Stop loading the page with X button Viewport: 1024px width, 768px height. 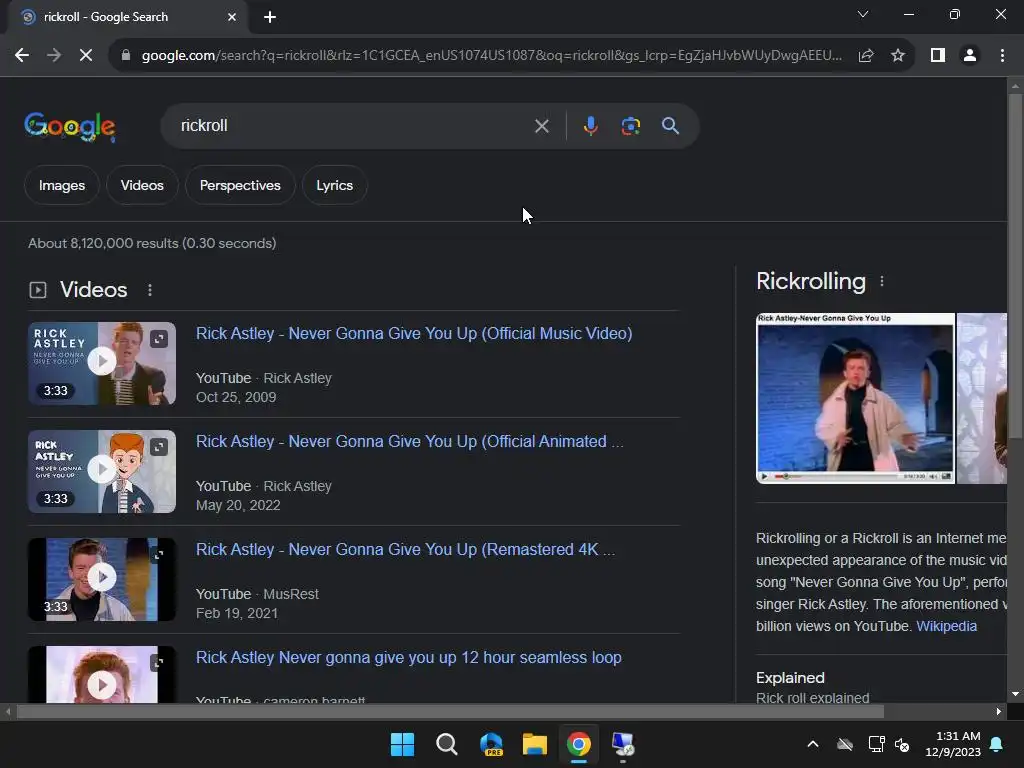[x=86, y=56]
